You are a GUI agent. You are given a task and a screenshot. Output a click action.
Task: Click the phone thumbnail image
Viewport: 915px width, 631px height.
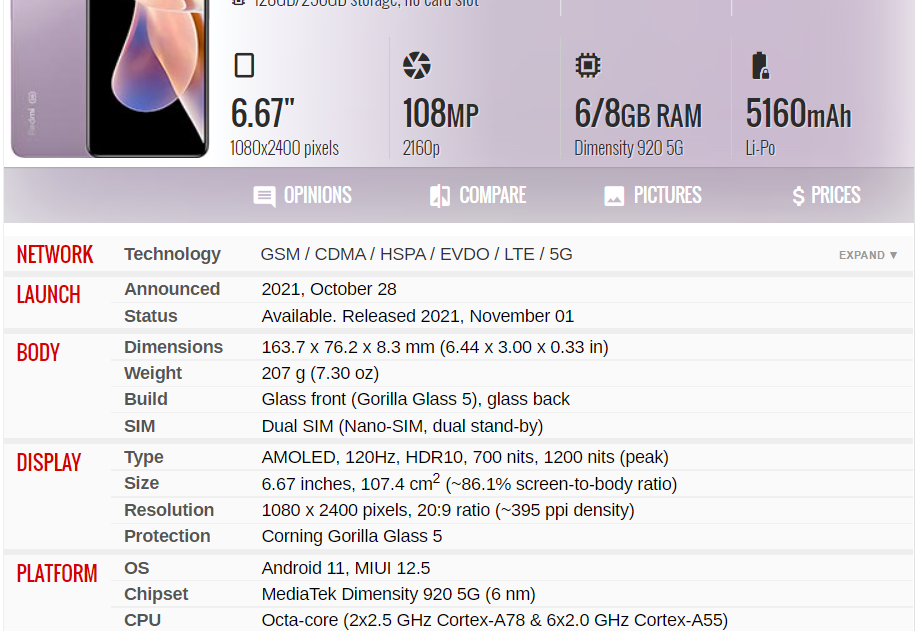[110, 79]
